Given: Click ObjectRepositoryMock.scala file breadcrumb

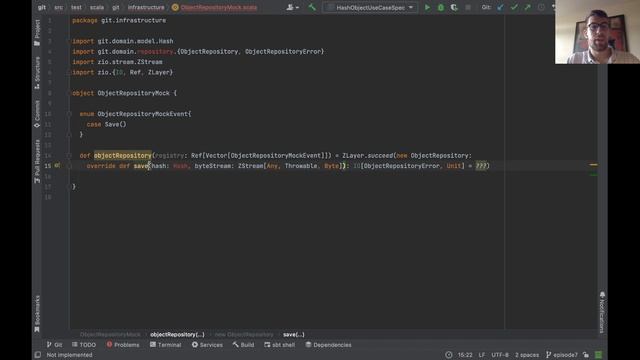Looking at the screenshot, I should tap(215, 7).
